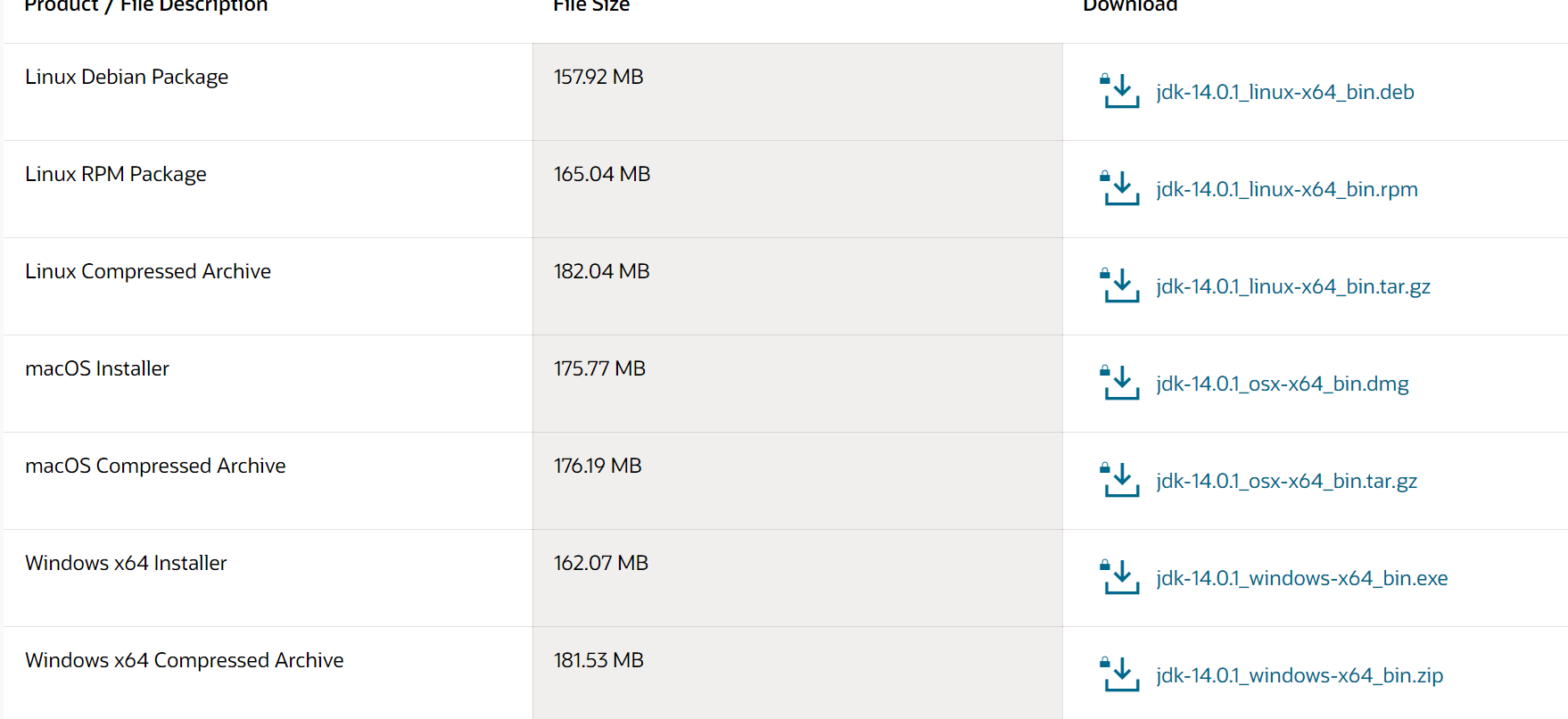This screenshot has width=1568, height=719.
Task: Click the download icon for the macOS .dmg installer
Action: (1120, 384)
